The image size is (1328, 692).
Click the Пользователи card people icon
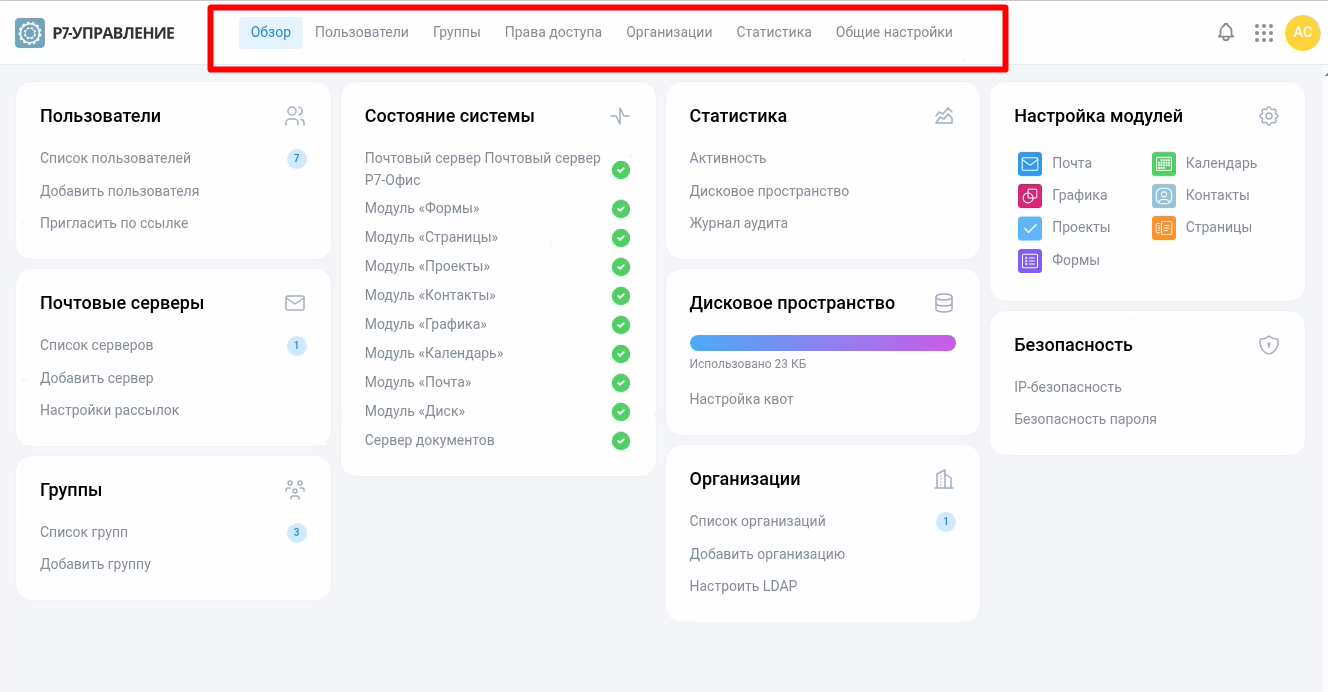(295, 116)
